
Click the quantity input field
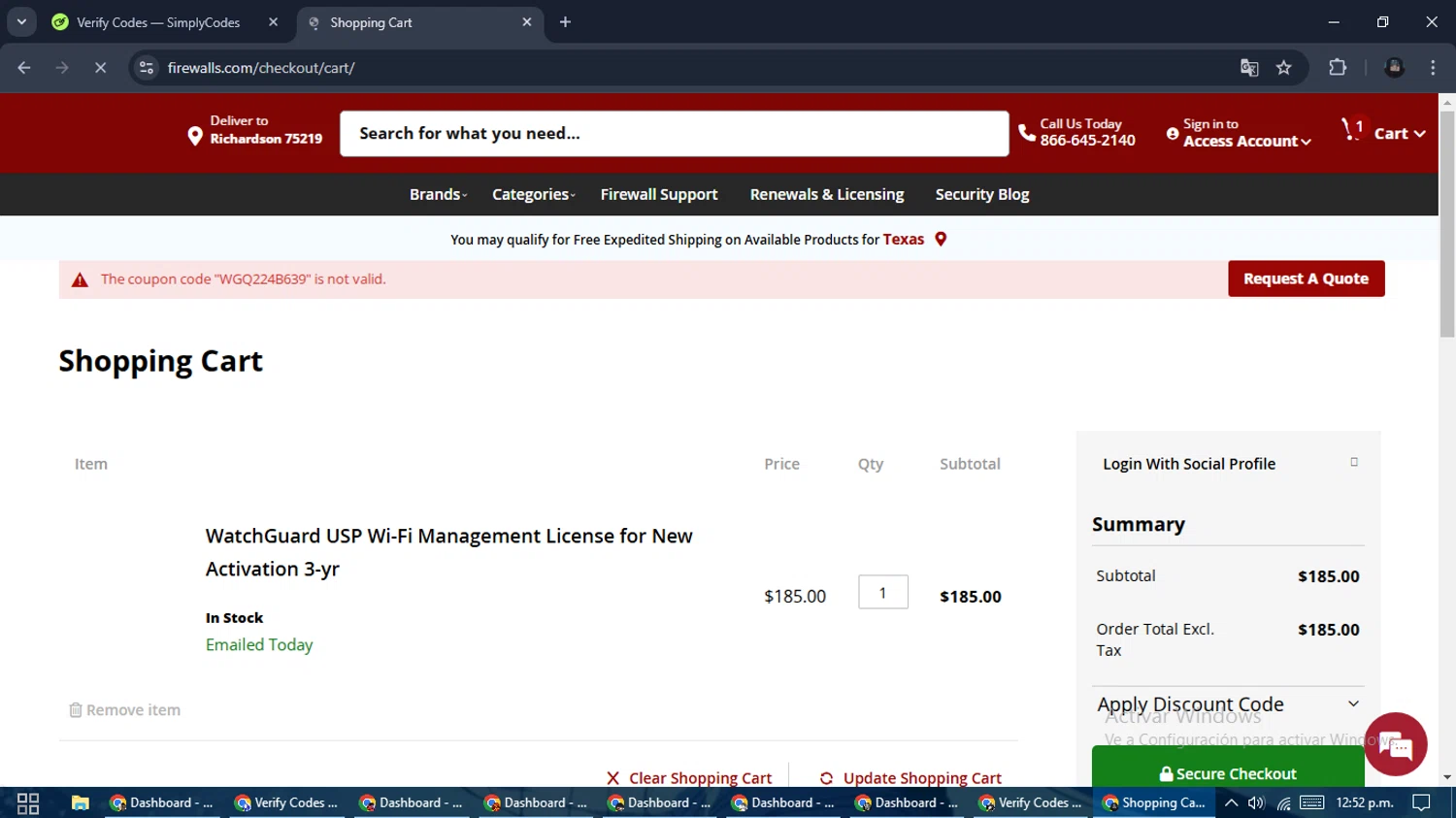pos(883,592)
